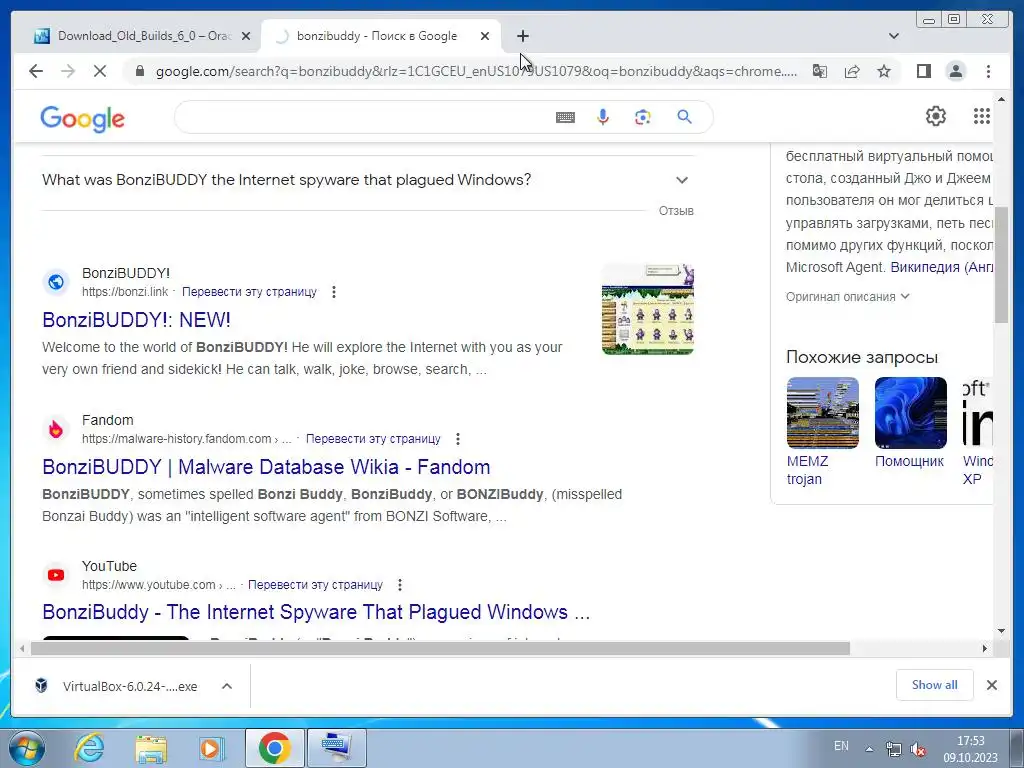Expand Оригинал описания dropdown
The height and width of the screenshot is (768, 1024).
point(848,296)
